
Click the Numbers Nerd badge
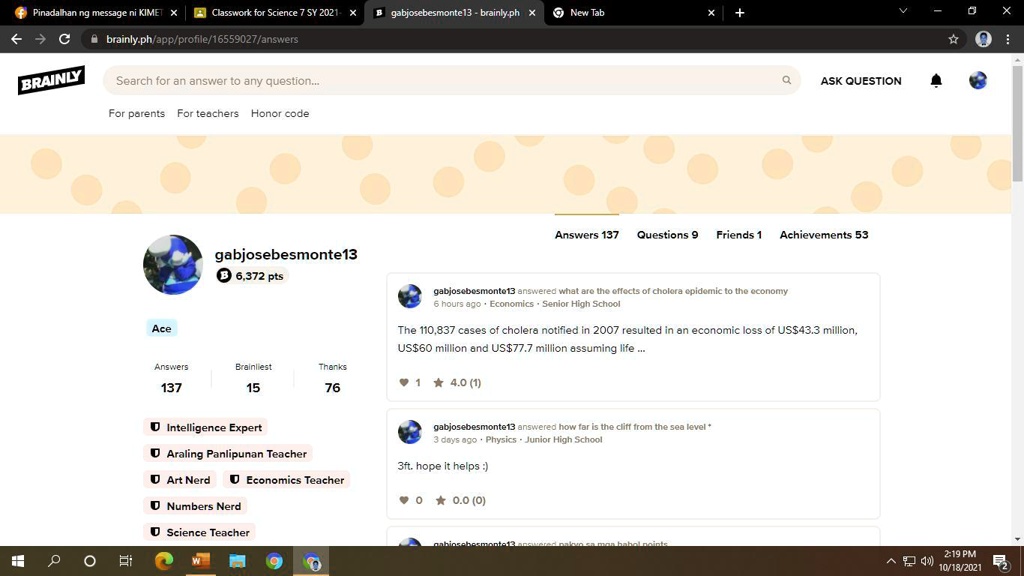tap(195, 505)
